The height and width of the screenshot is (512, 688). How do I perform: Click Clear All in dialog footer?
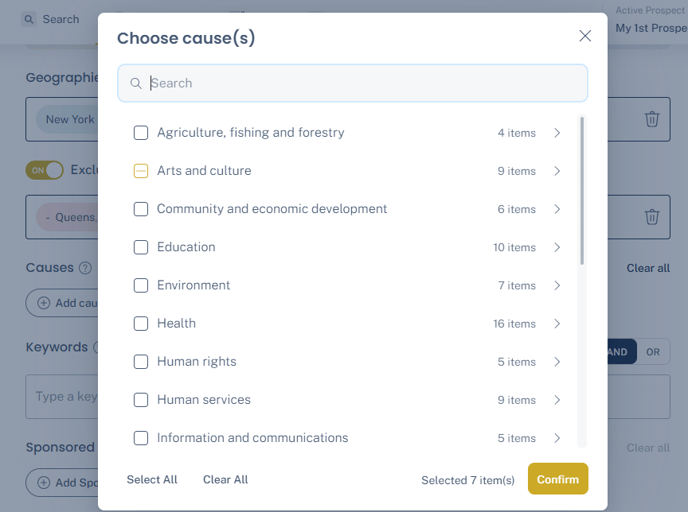point(225,480)
